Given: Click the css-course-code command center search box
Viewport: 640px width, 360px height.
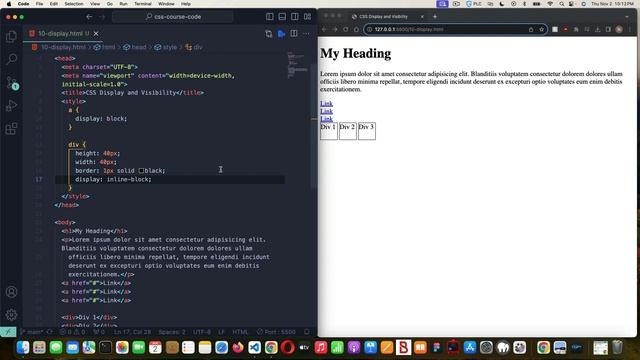Looking at the screenshot, I should (173, 17).
